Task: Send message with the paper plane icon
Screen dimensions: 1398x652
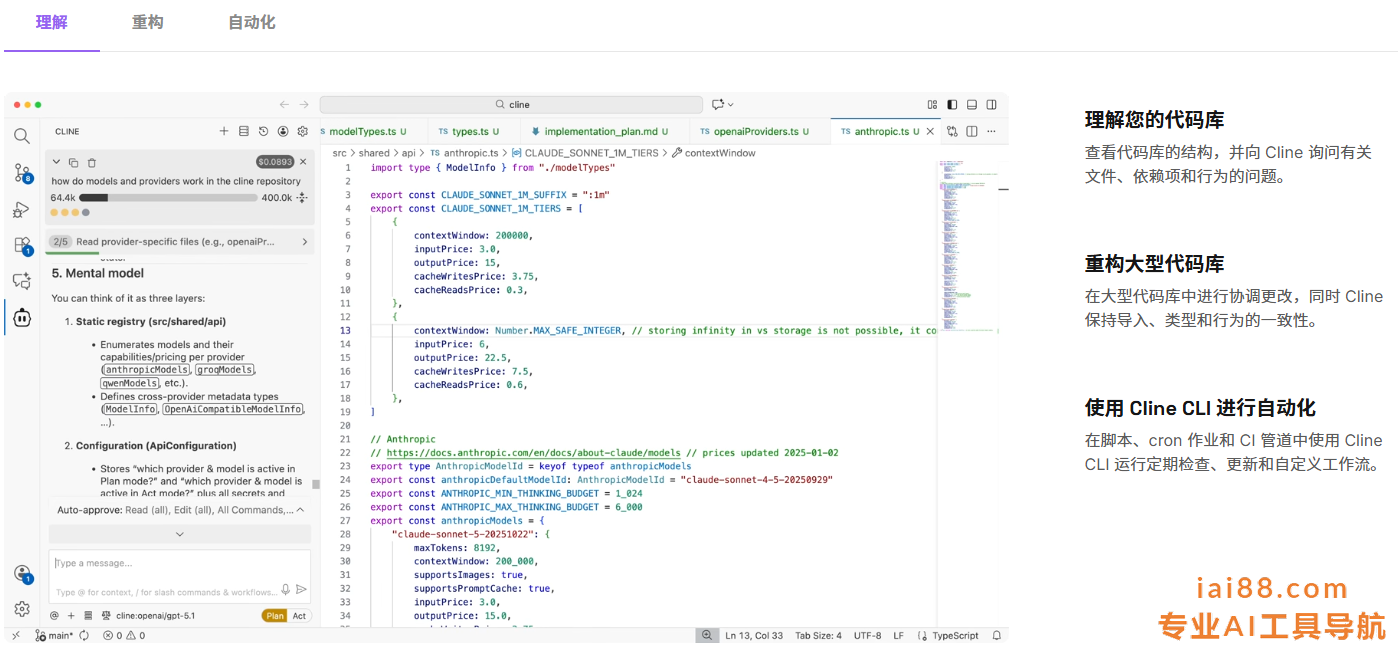Action: (301, 590)
